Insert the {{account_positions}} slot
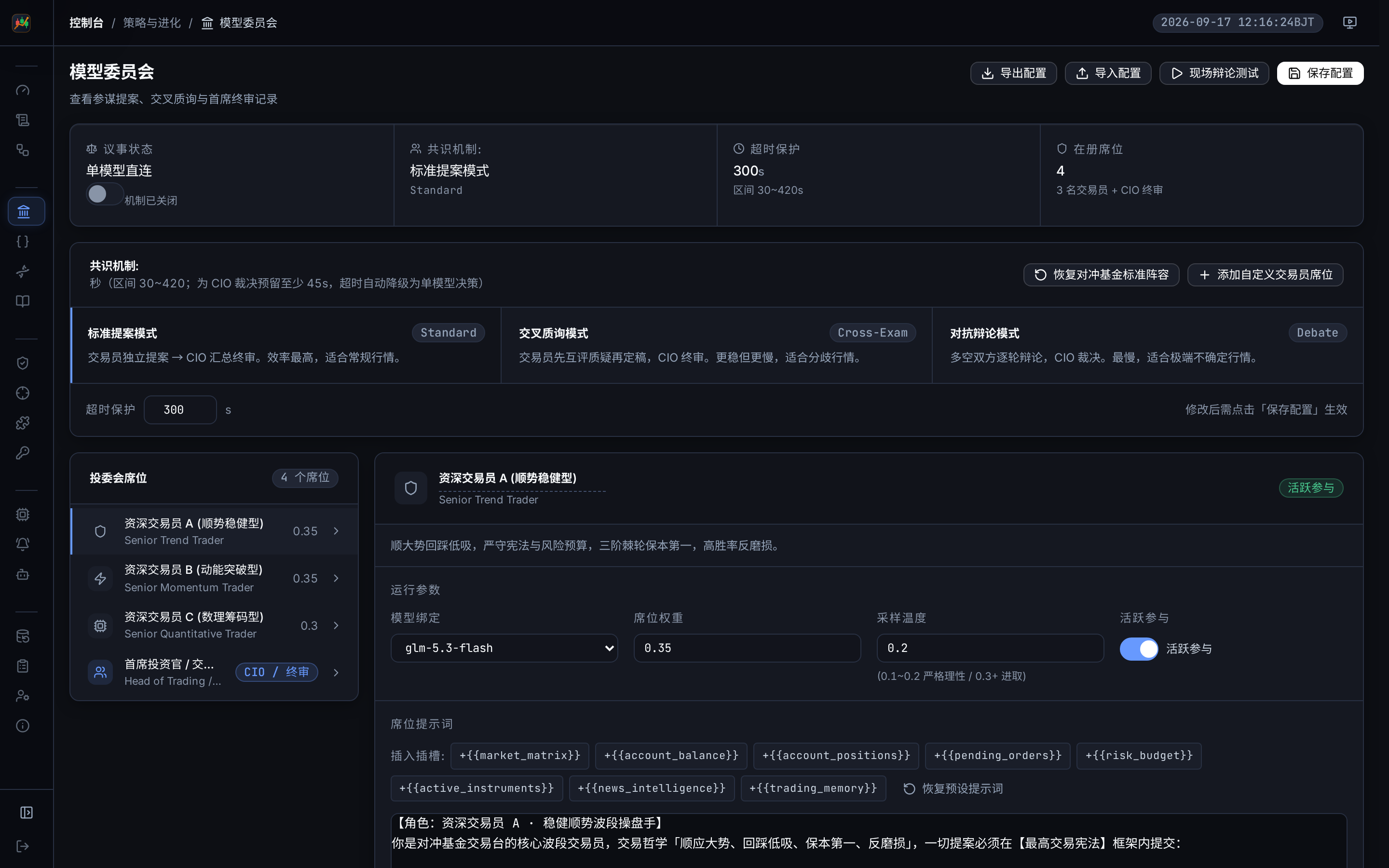The width and height of the screenshot is (1389, 868). (836, 756)
